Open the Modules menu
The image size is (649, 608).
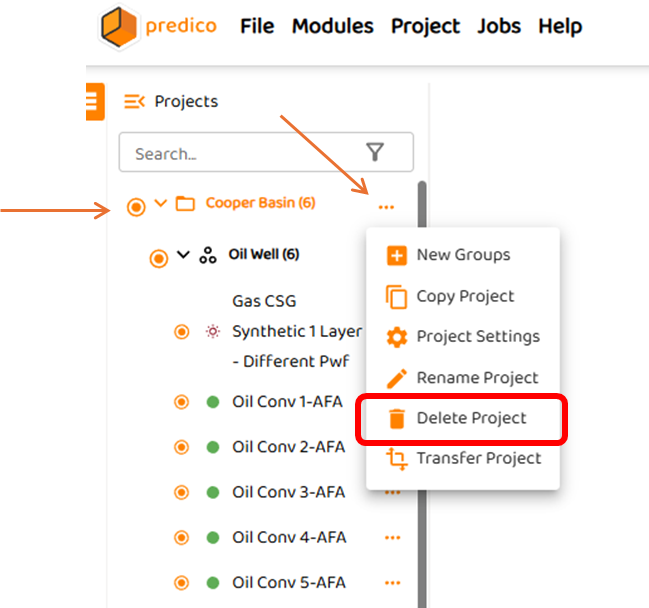pyautogui.click(x=332, y=26)
